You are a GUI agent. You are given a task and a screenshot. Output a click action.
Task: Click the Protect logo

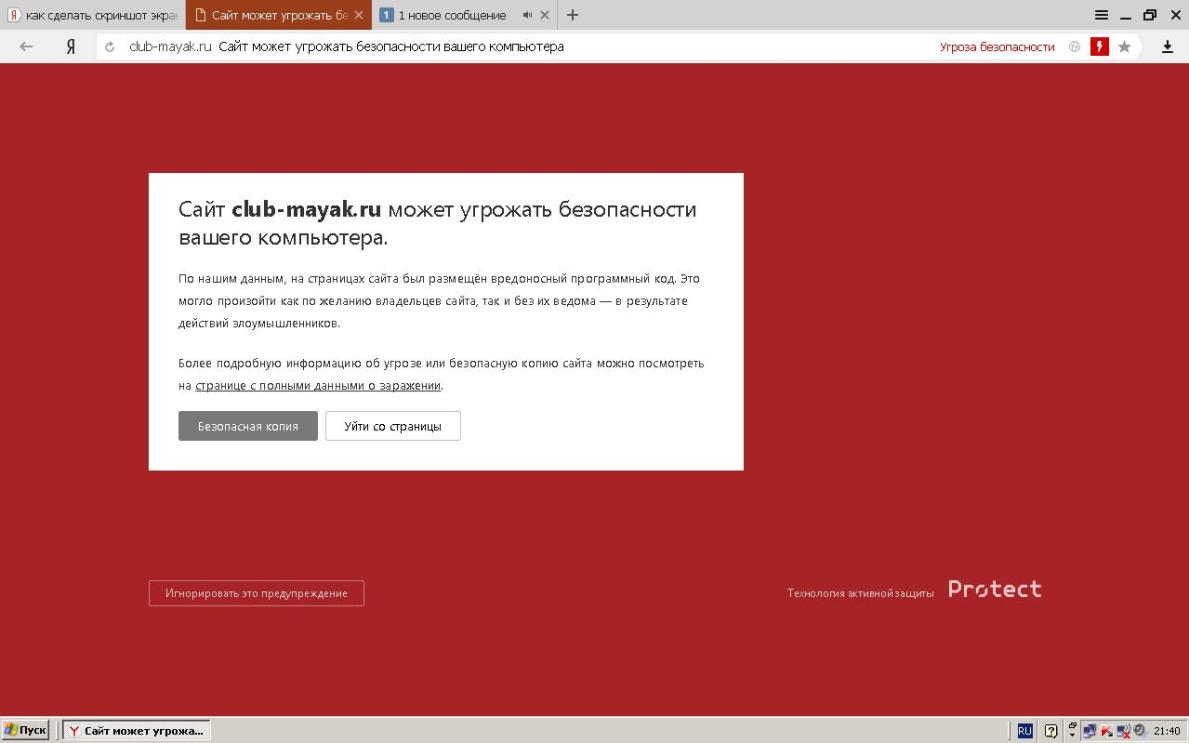click(x=994, y=589)
